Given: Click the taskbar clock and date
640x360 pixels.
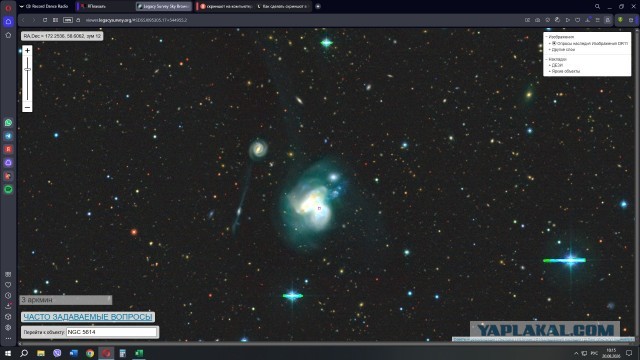Looking at the screenshot, I should (611, 353).
